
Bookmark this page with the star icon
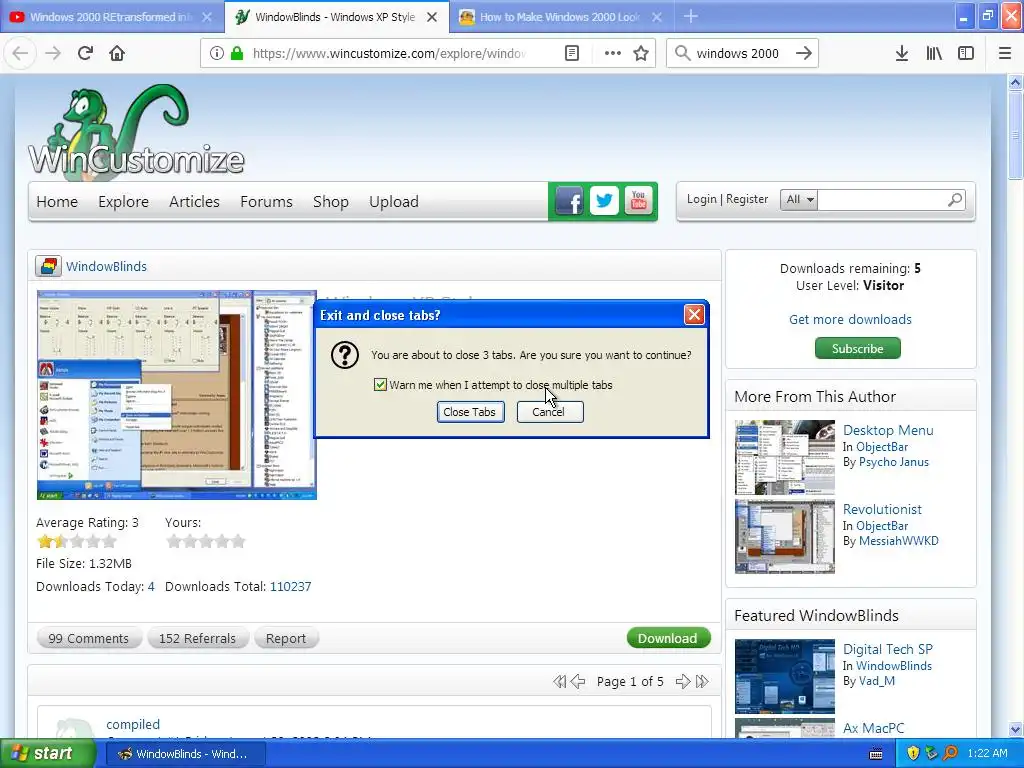[641, 53]
